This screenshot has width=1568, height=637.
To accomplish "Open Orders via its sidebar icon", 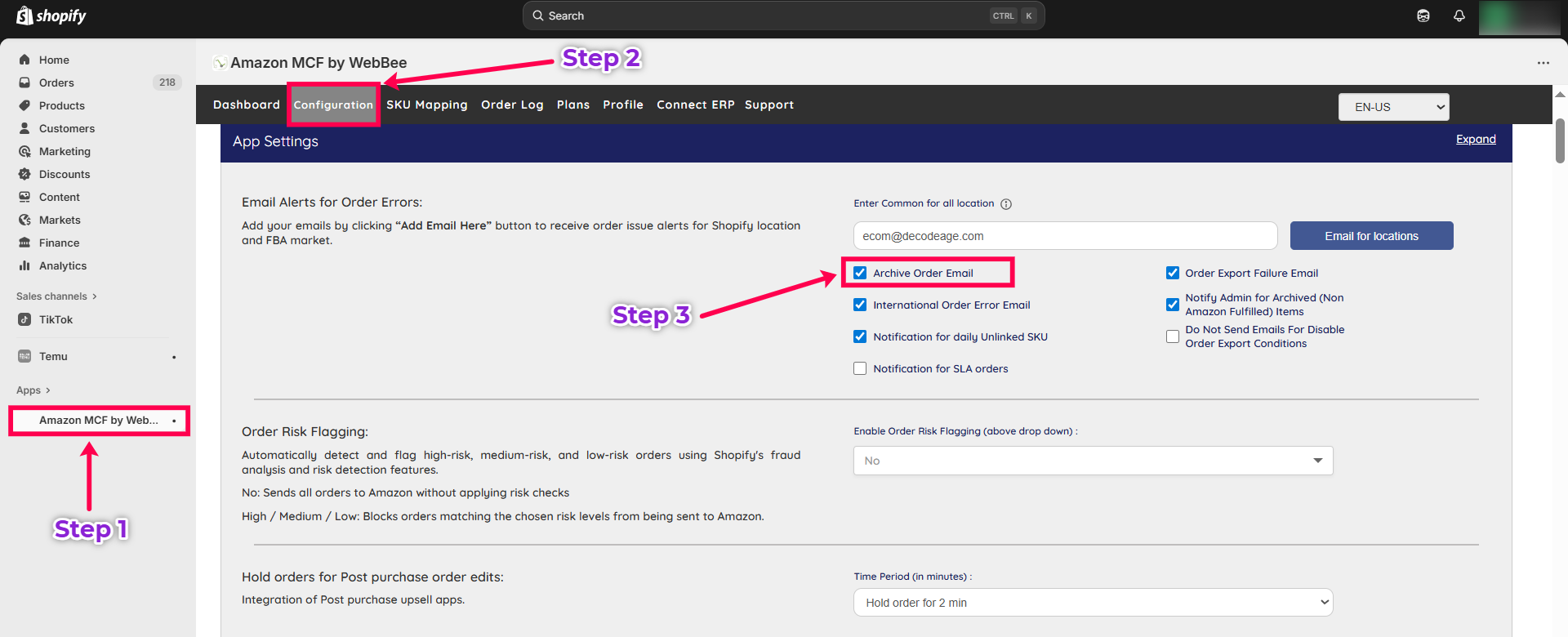I will (24, 82).
